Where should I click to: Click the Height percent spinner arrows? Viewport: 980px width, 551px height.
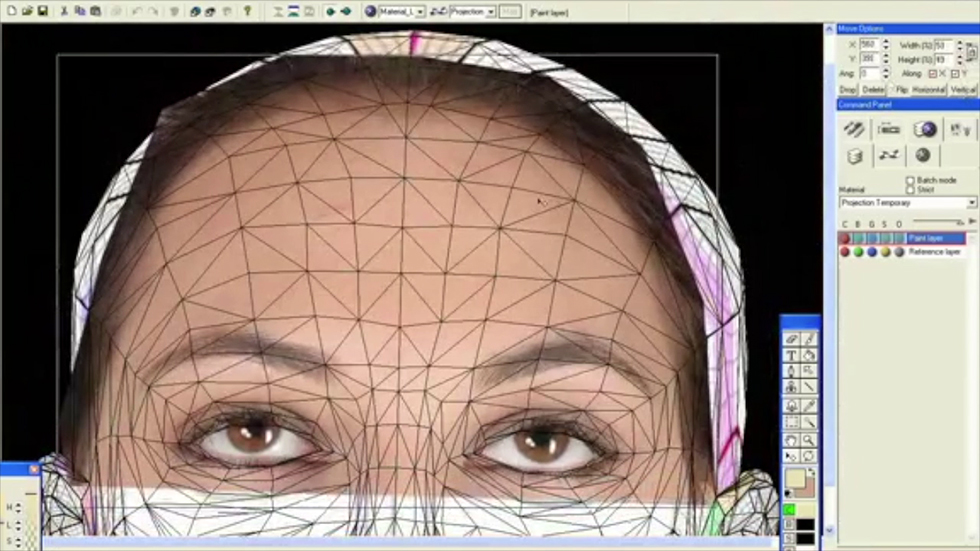[x=959, y=59]
